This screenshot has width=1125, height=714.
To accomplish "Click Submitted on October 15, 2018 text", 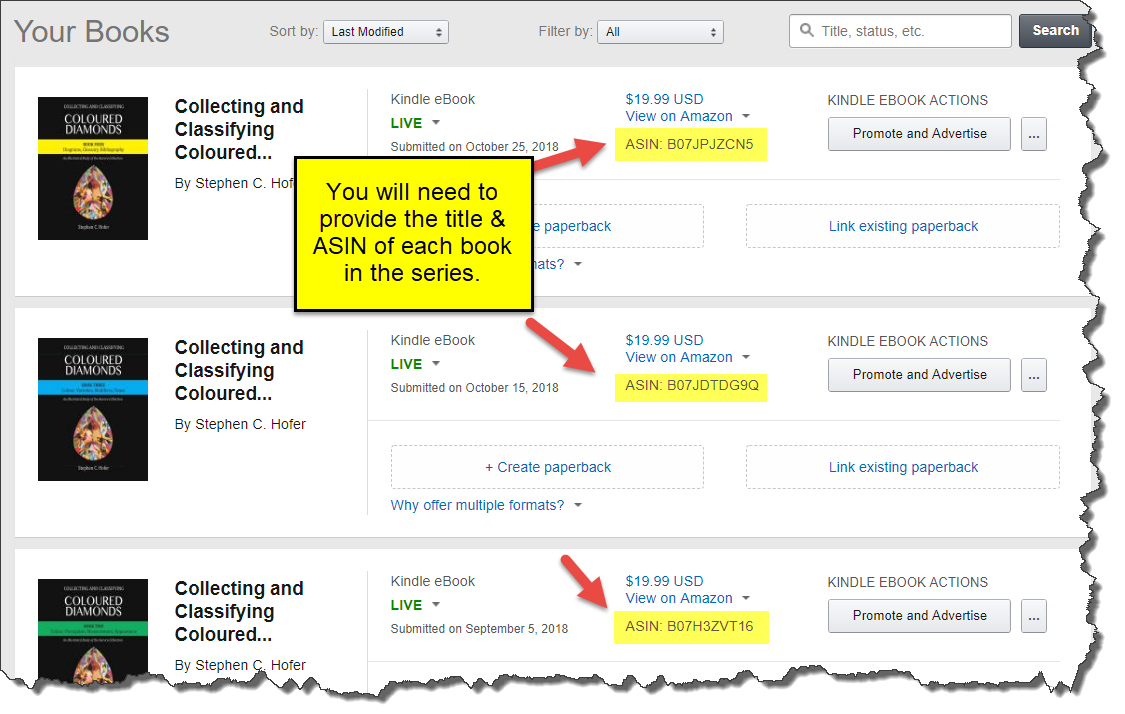I will click(x=474, y=387).
